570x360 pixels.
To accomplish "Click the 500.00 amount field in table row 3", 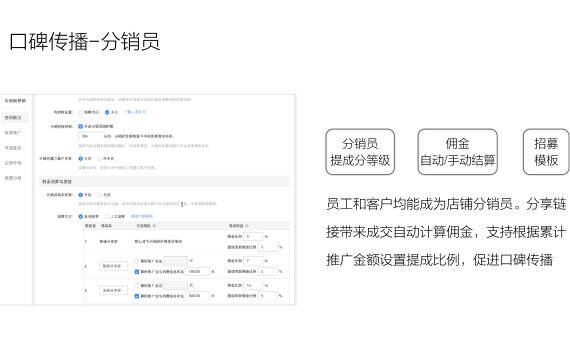I will tap(198, 296).
